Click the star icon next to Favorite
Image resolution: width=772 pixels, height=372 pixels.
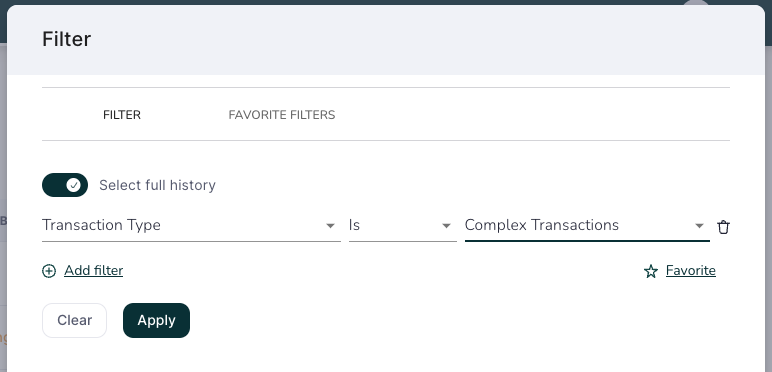click(x=651, y=272)
